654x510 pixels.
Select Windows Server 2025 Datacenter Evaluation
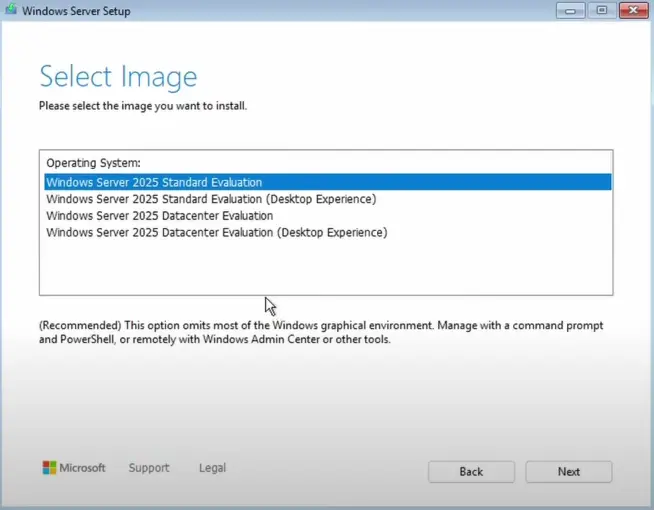pyautogui.click(x=159, y=216)
